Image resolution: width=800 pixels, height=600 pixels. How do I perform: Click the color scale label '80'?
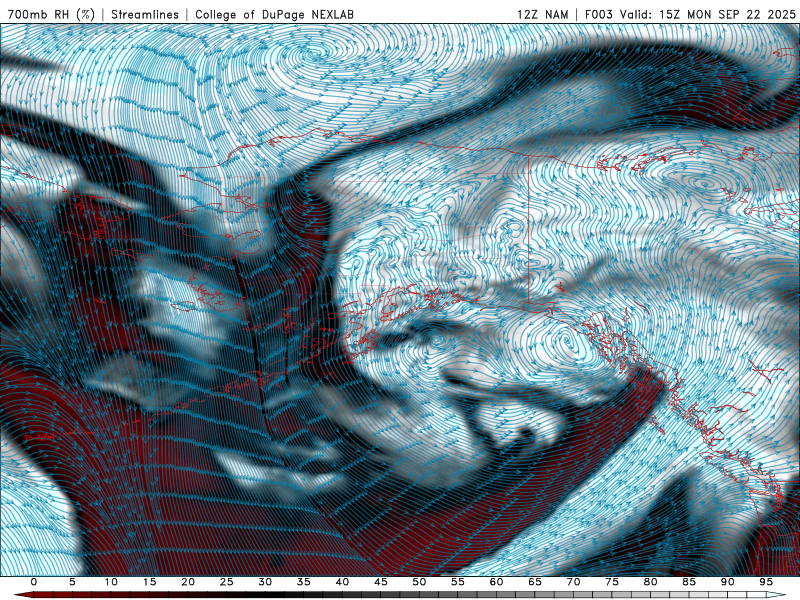coord(651,582)
